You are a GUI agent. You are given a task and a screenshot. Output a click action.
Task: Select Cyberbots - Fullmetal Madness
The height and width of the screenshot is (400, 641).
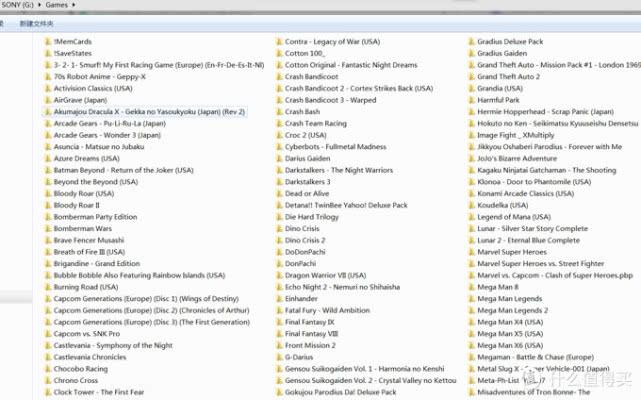tap(336, 147)
